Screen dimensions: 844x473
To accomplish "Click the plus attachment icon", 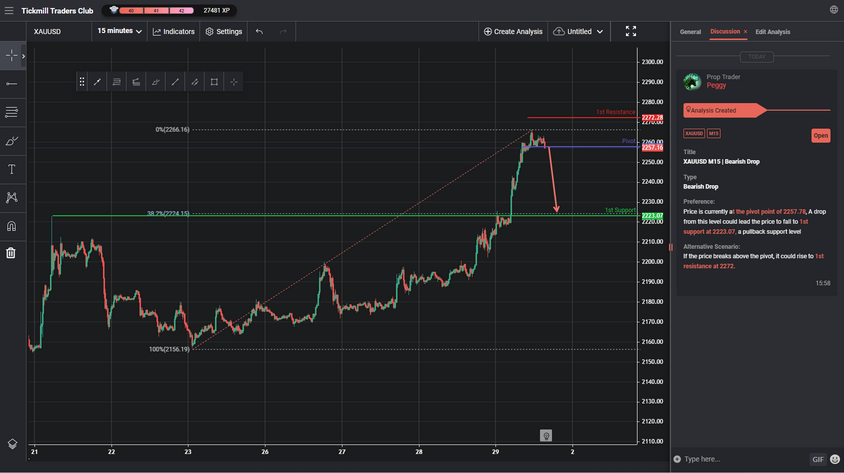I will pyautogui.click(x=677, y=459).
